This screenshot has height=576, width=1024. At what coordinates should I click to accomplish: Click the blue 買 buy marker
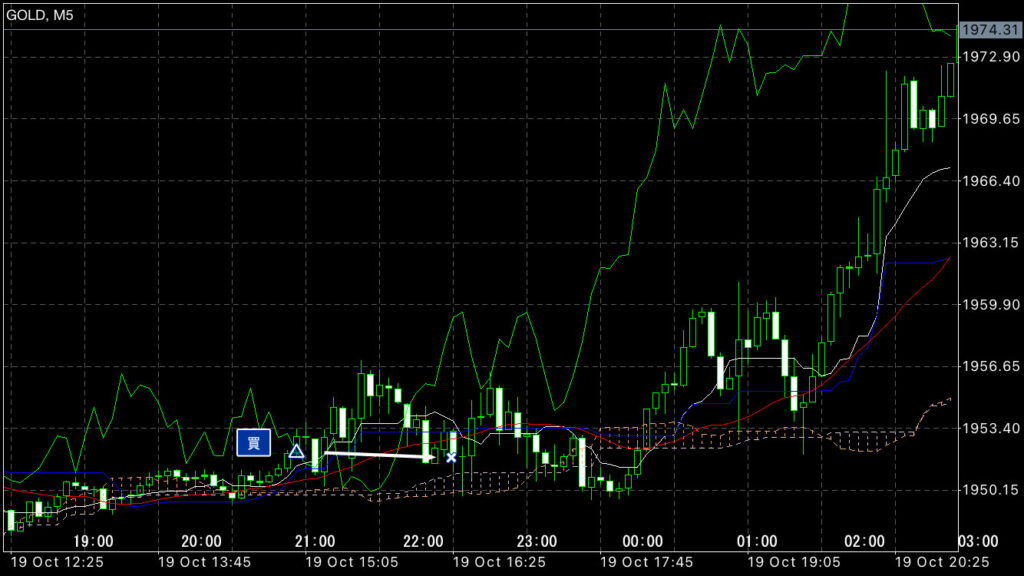tap(254, 442)
